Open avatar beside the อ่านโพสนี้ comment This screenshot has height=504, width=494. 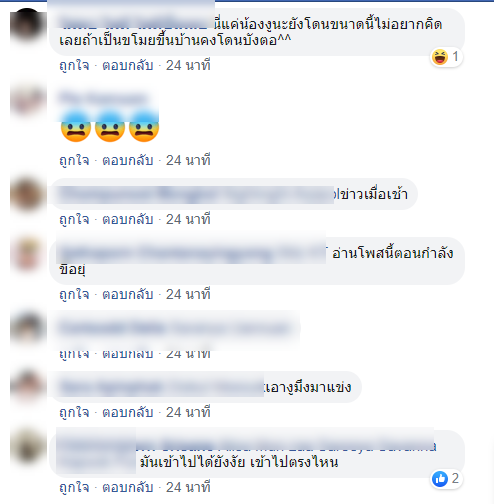[x=27, y=254]
